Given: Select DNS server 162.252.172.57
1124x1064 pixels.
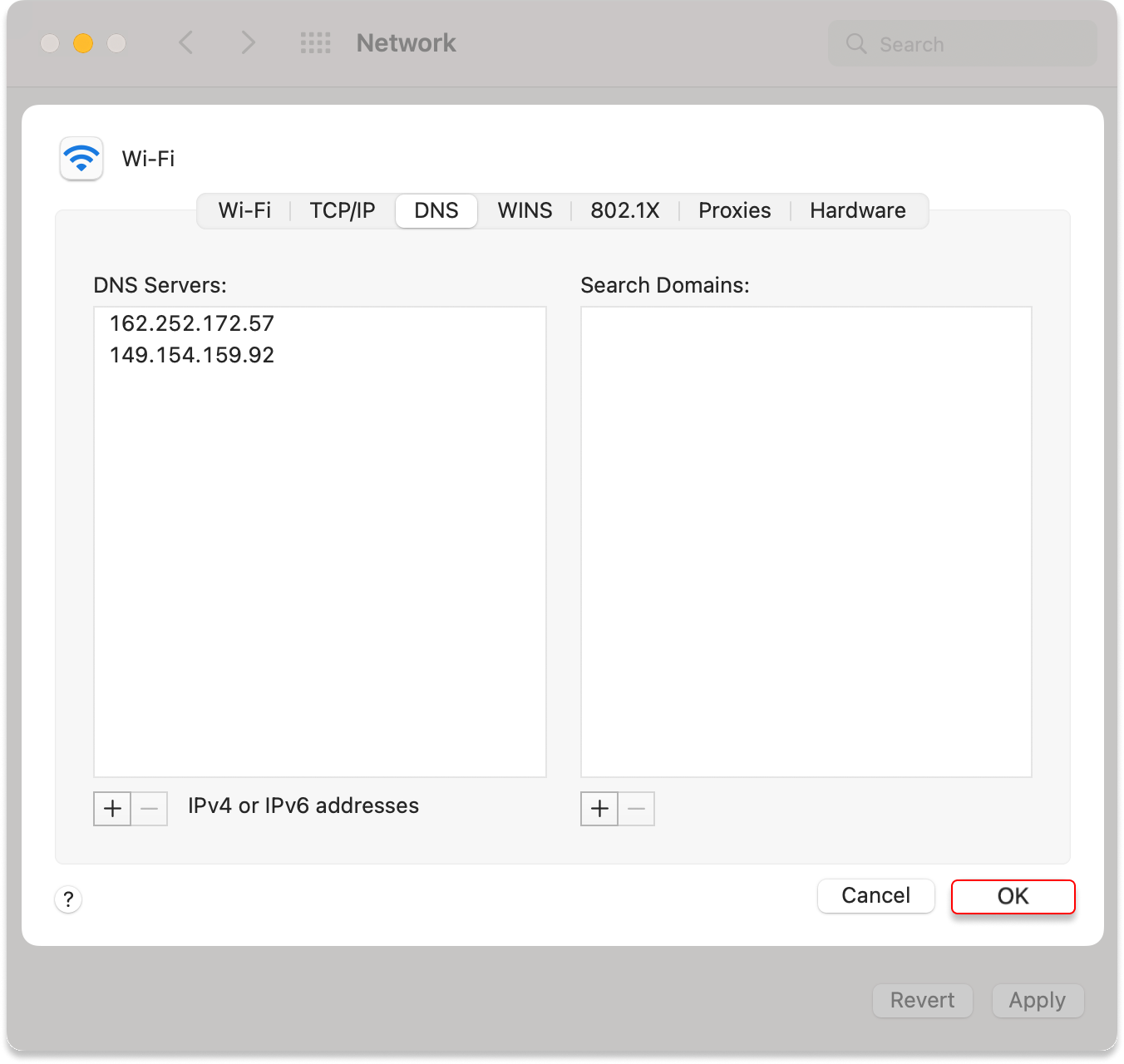Looking at the screenshot, I should 192,323.
